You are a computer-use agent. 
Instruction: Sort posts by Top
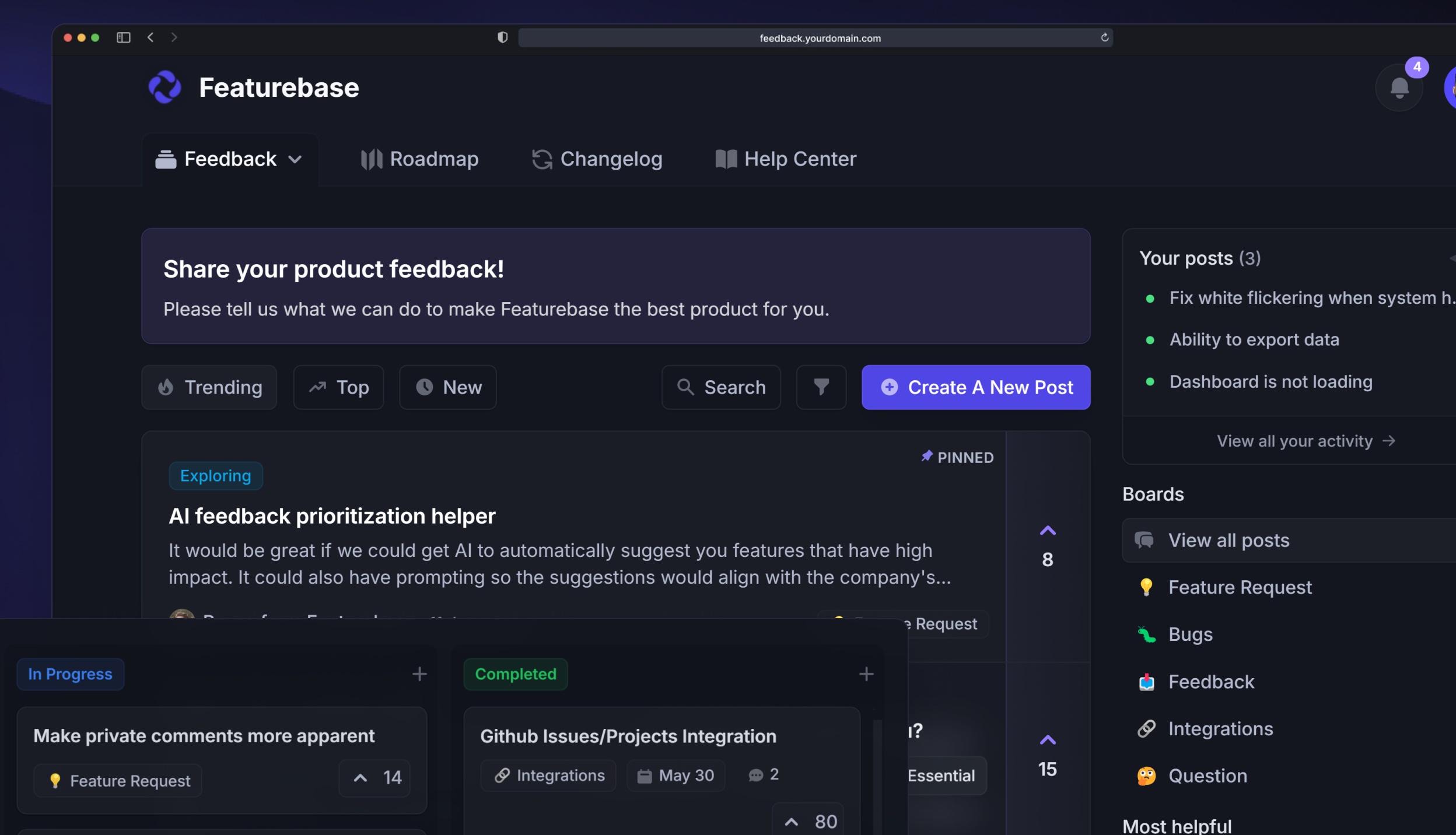(x=338, y=387)
